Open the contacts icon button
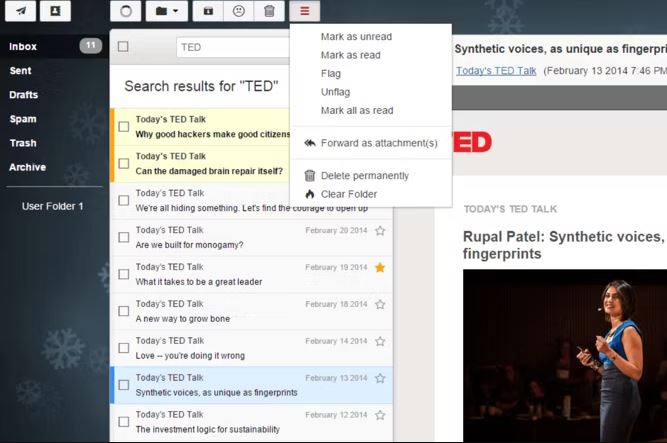Viewport: 667px width, 443px height. click(x=55, y=11)
